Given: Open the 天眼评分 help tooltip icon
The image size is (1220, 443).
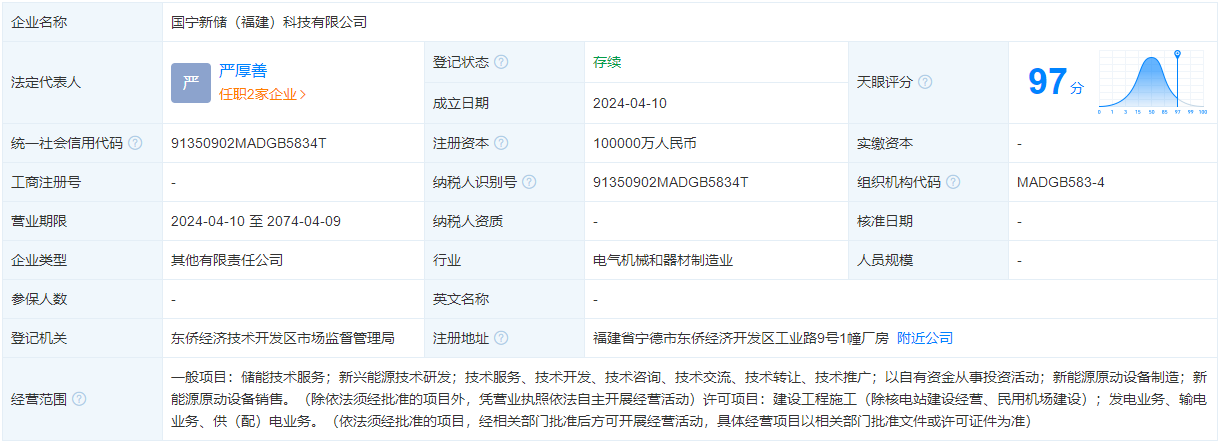Looking at the screenshot, I should pos(925,82).
